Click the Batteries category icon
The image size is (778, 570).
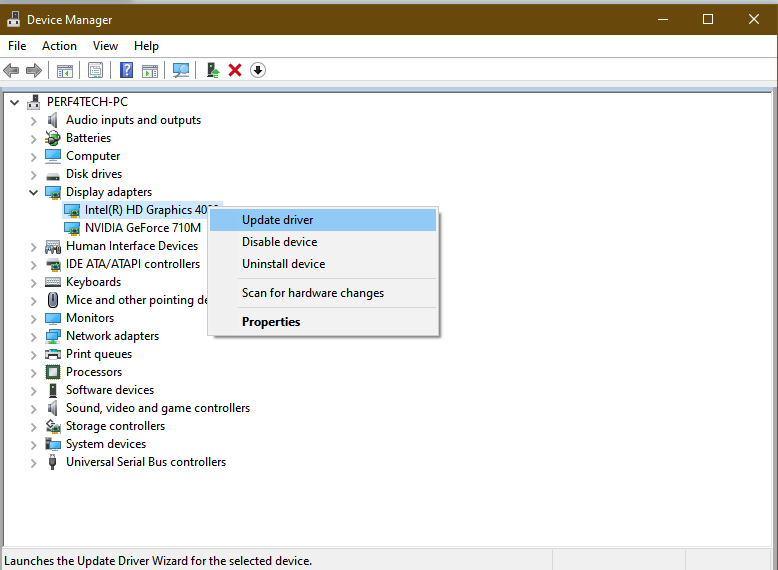tap(53, 138)
